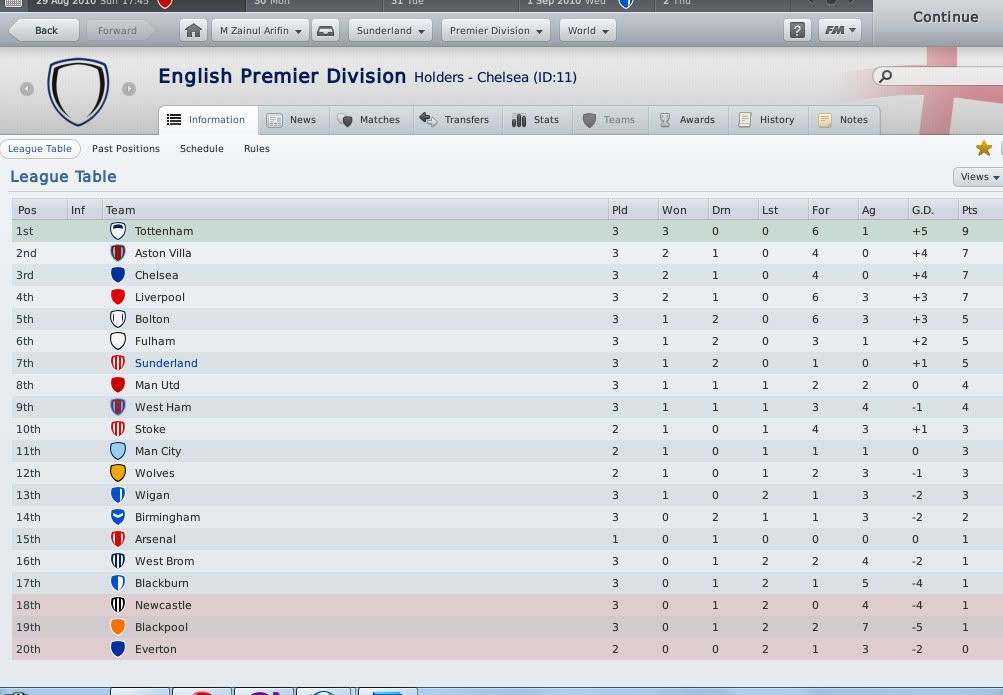1003x695 pixels.
Task: Open the inbox tray icon
Action: 326,31
